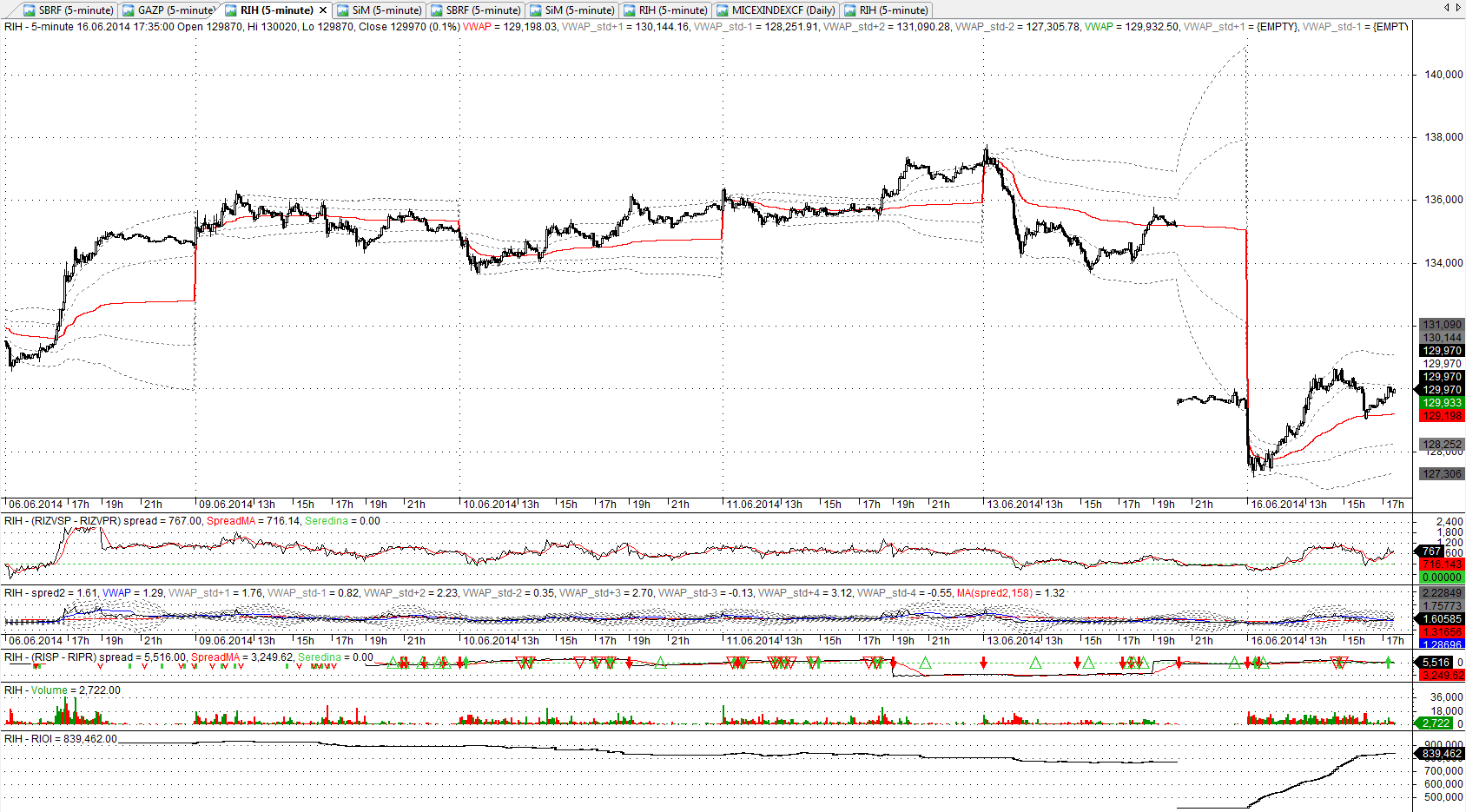Viewport: 1466px width, 812px height.
Task: Click 09.06.2014 on the main chart time axis
Action: click(226, 505)
